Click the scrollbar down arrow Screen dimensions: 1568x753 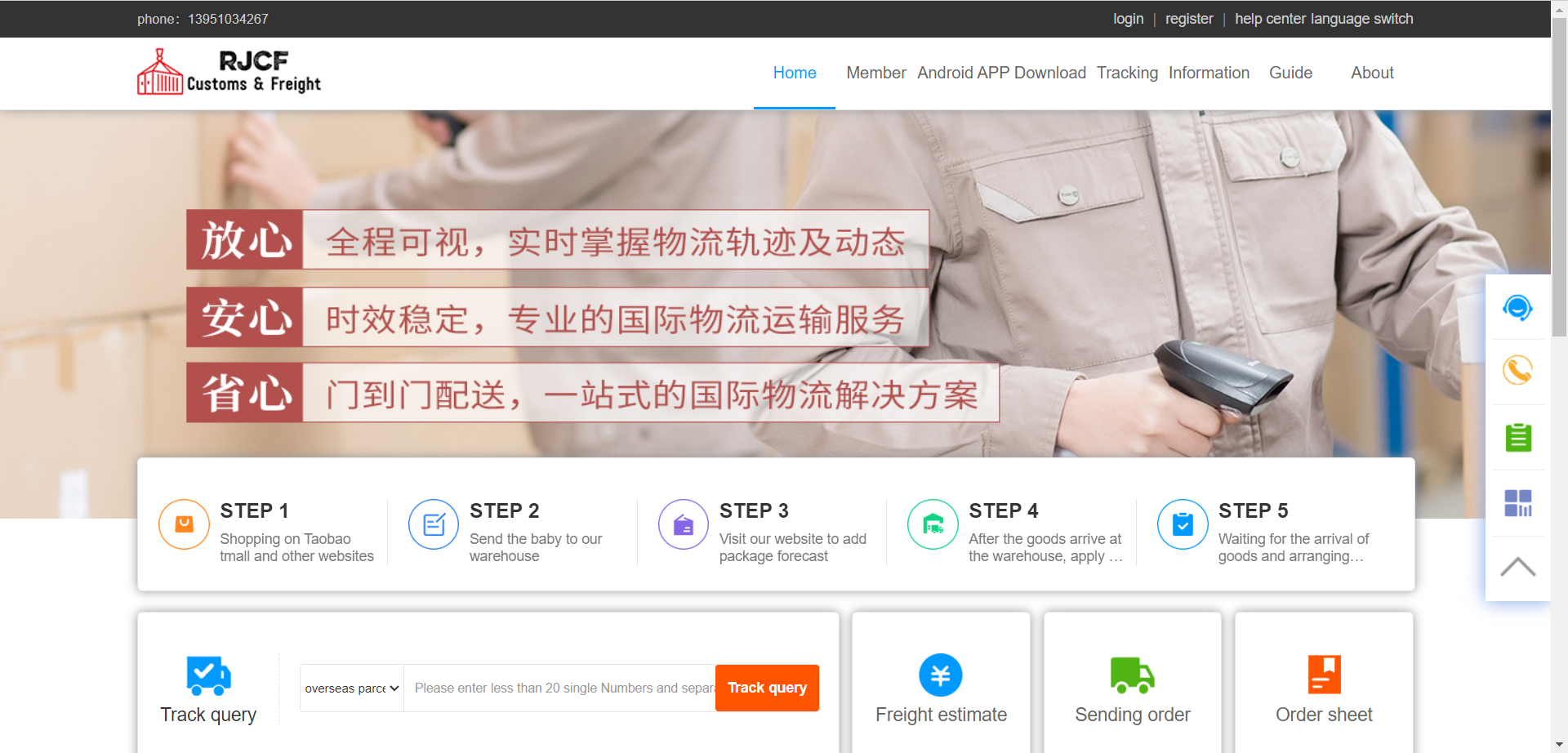pyautogui.click(x=1559, y=745)
